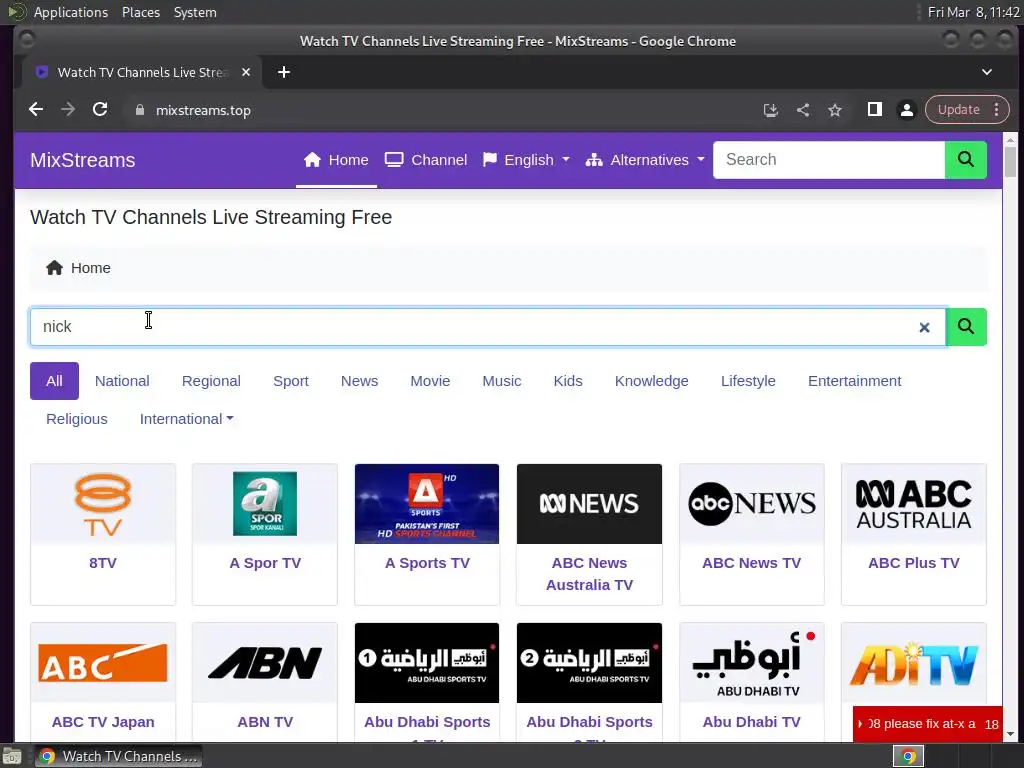The image size is (1024, 768).
Task: Filter channels by Religious
Action: (77, 419)
